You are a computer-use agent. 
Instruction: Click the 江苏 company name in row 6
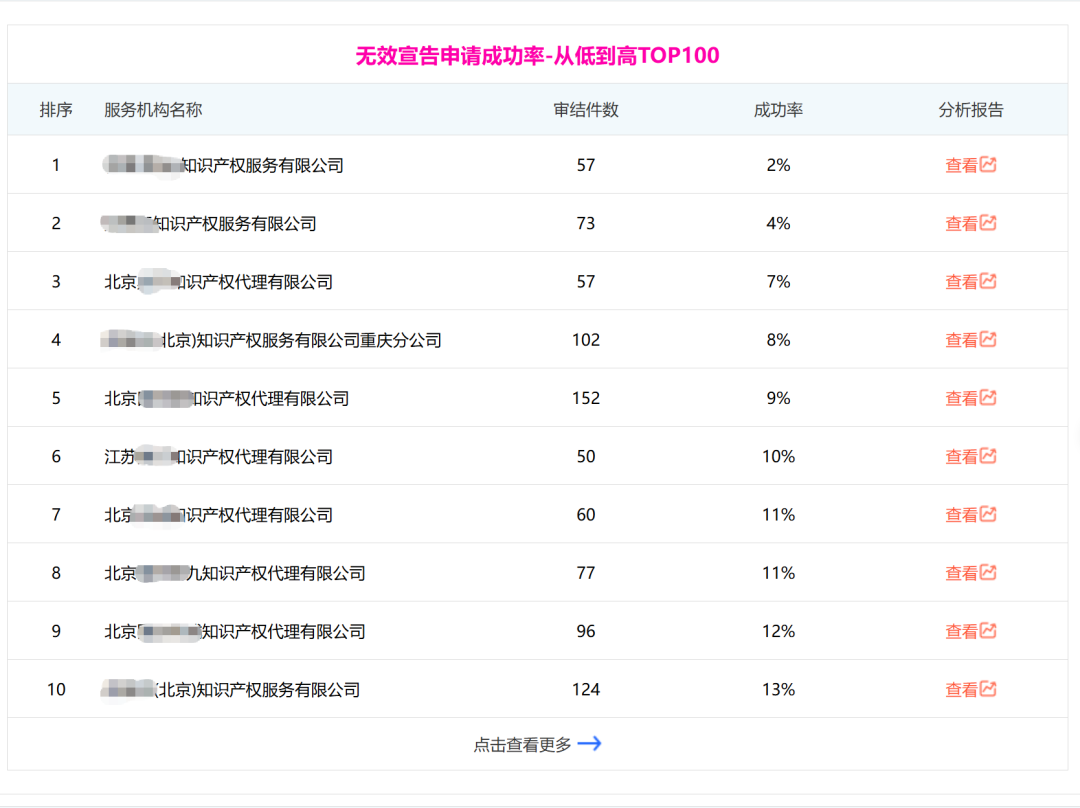click(x=218, y=457)
